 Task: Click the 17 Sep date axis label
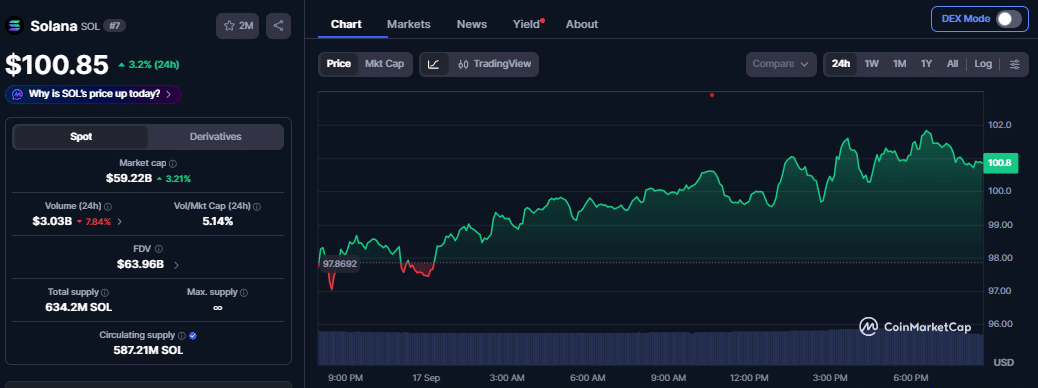tap(426, 377)
